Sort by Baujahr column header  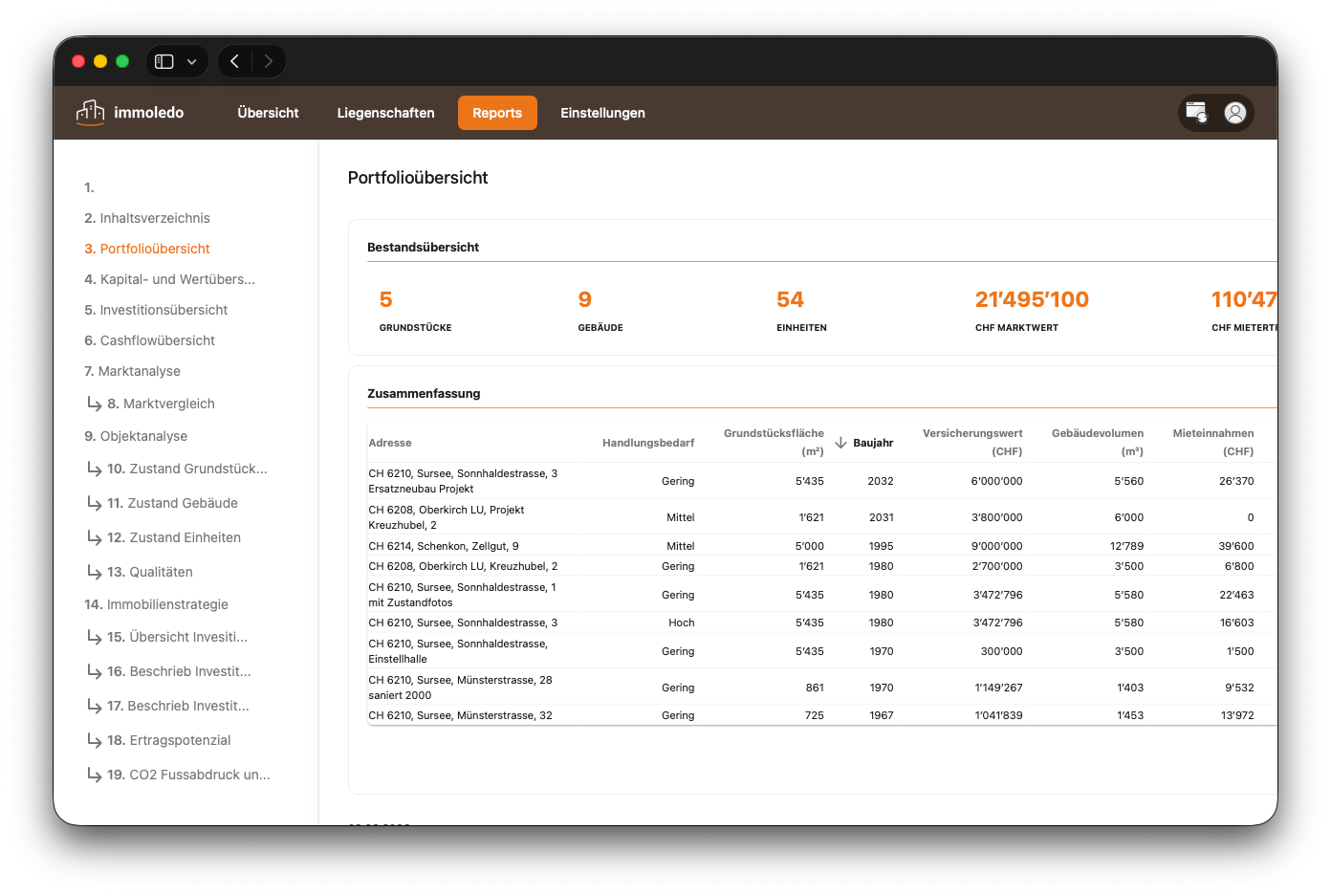pos(873,443)
